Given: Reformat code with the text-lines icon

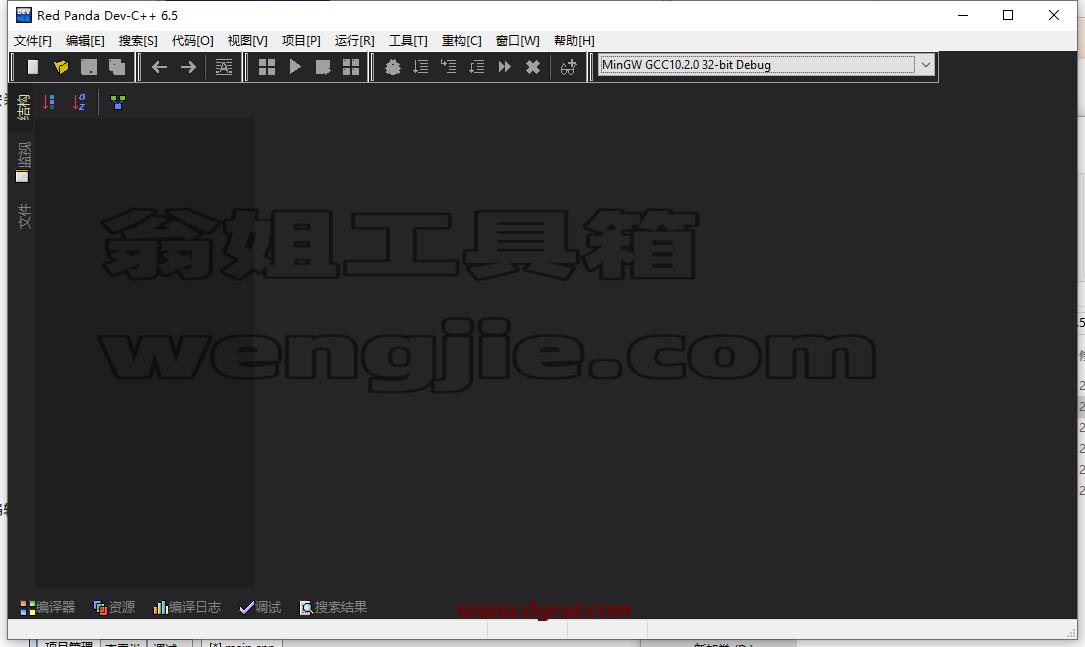Looking at the screenshot, I should (x=224, y=67).
